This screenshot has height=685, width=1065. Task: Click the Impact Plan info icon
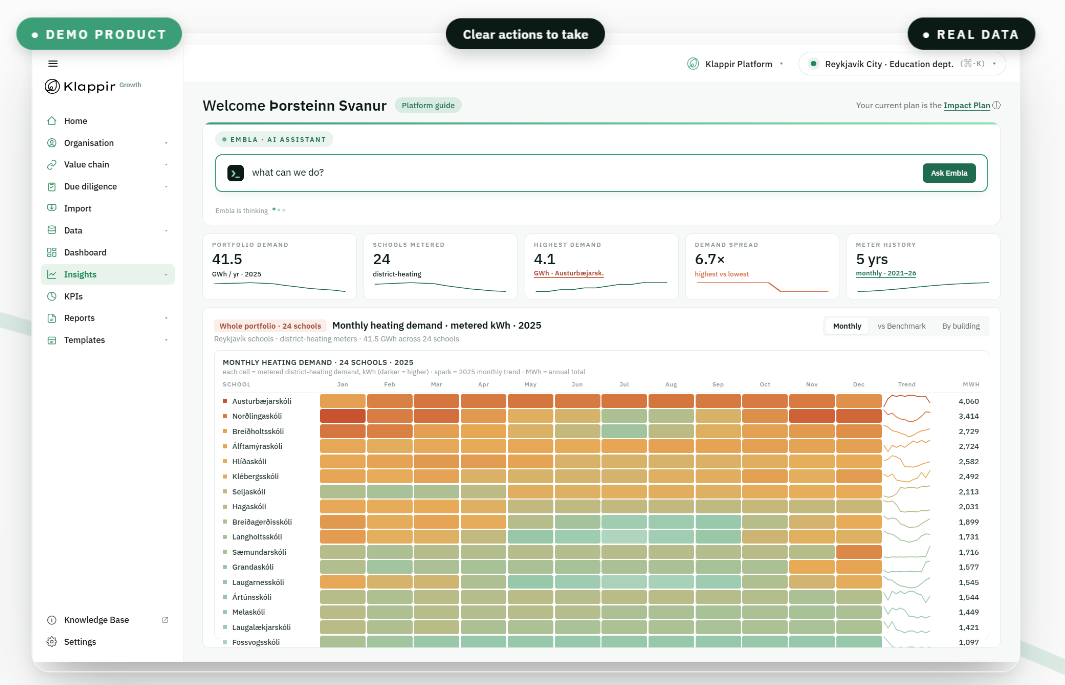[996, 105]
